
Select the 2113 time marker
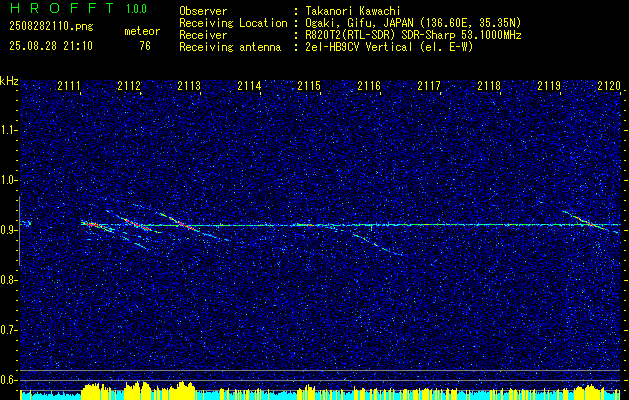pos(189,86)
